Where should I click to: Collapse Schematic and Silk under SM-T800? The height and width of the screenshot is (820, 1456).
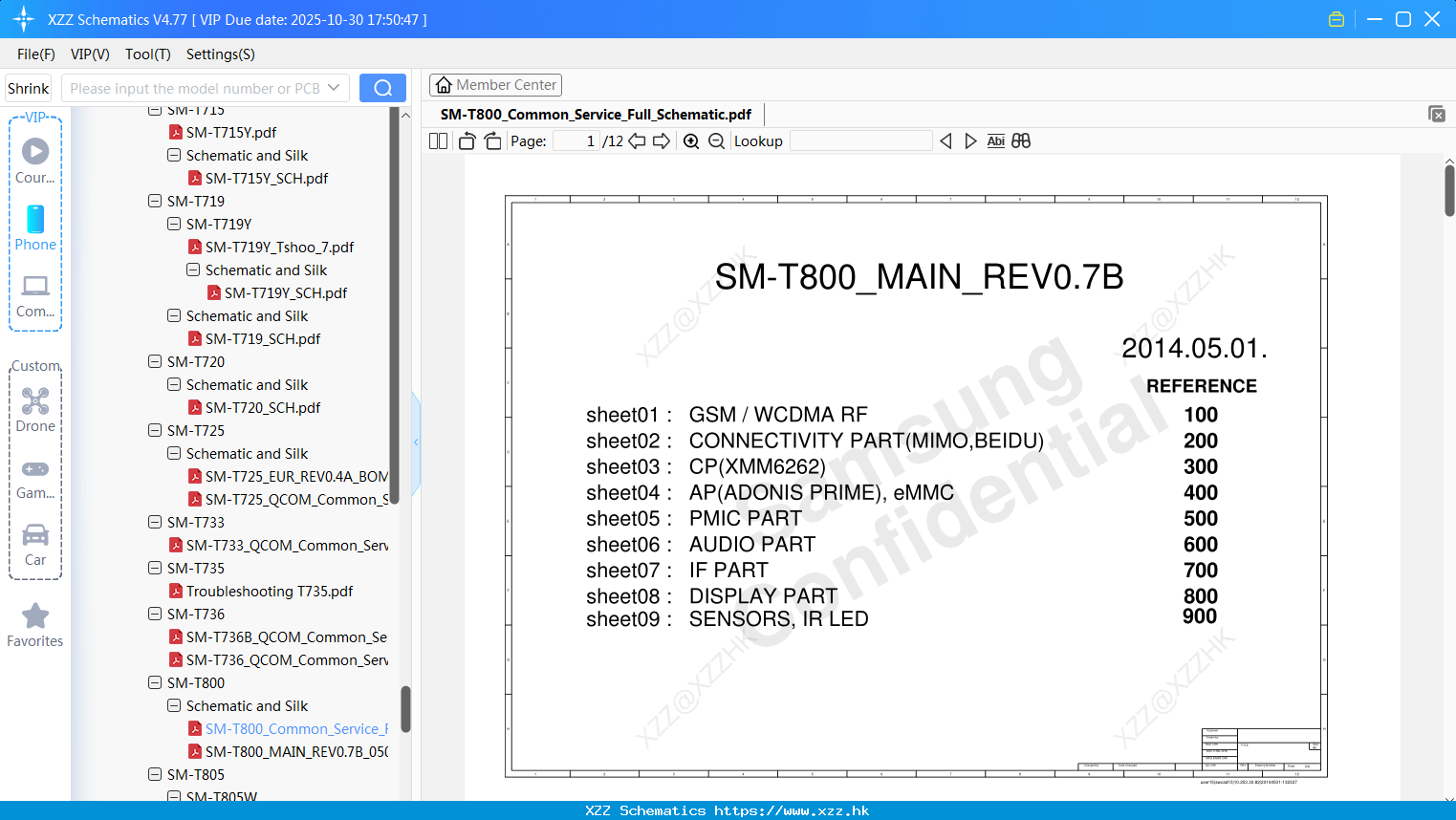[174, 705]
